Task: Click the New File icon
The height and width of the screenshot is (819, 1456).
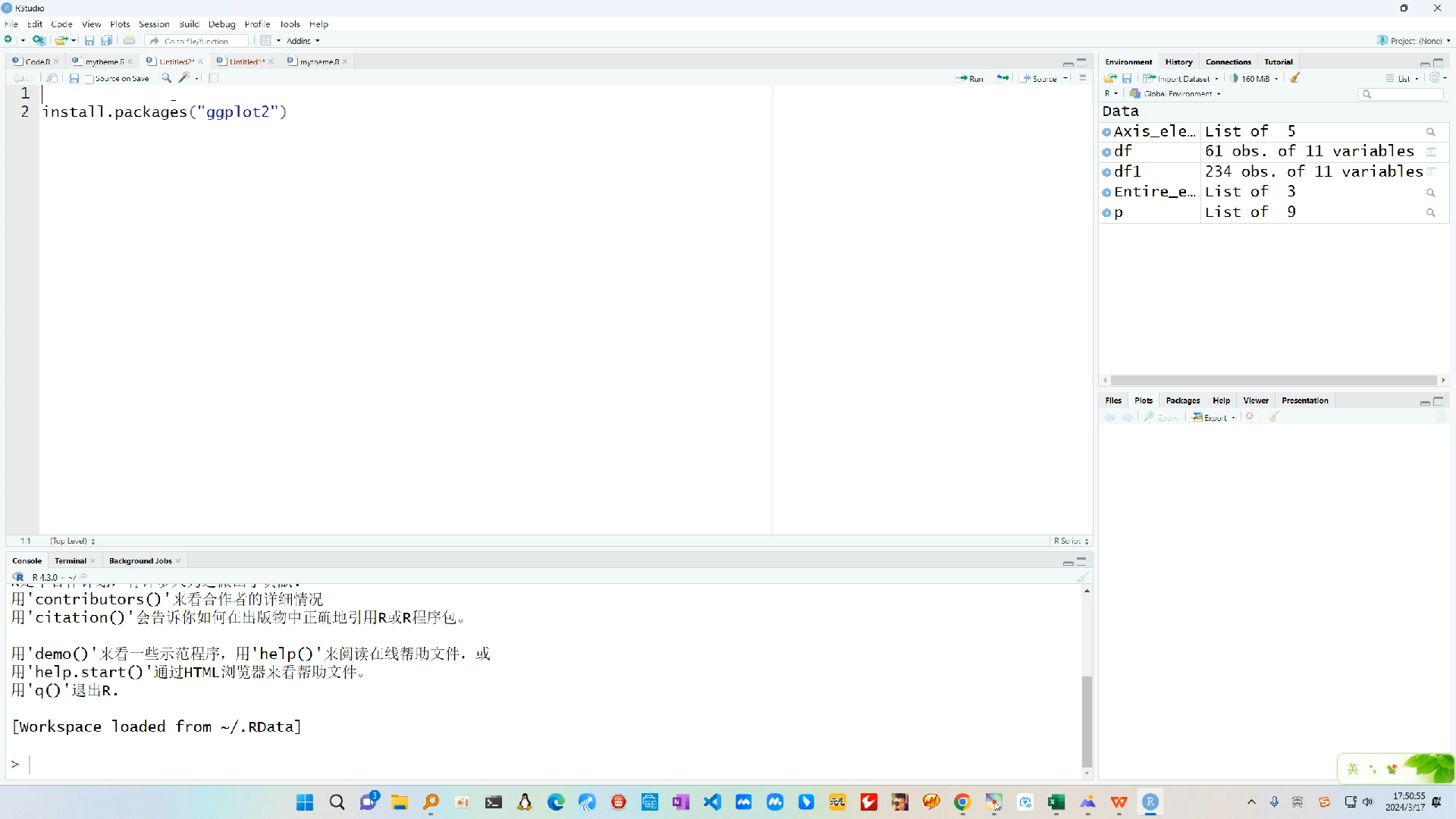Action: (x=8, y=40)
